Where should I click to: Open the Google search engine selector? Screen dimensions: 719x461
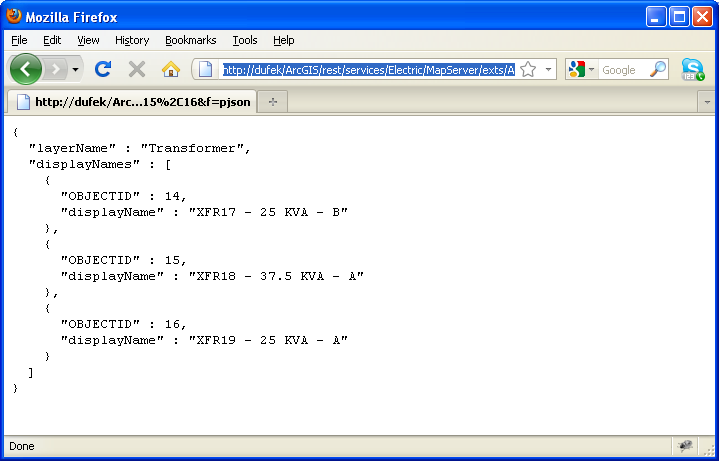pos(581,70)
